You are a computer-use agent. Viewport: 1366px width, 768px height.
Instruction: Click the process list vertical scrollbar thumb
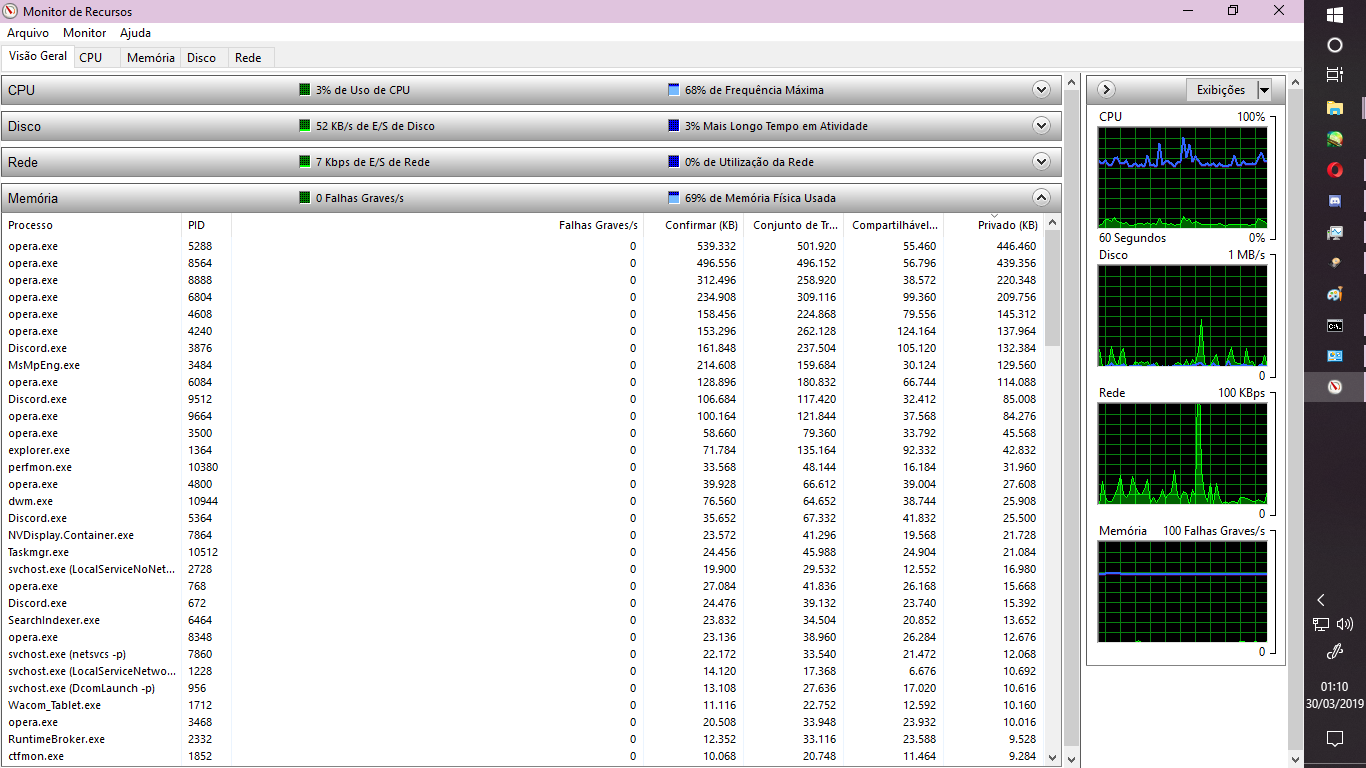tap(1052, 287)
